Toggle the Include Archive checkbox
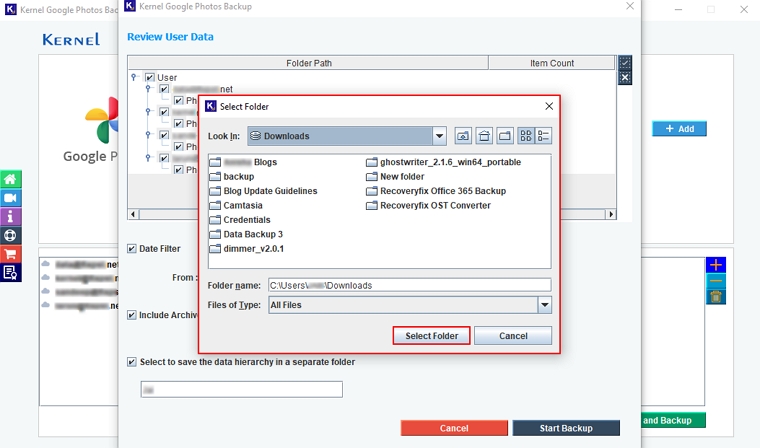Image resolution: width=760 pixels, height=448 pixels. coord(132,315)
